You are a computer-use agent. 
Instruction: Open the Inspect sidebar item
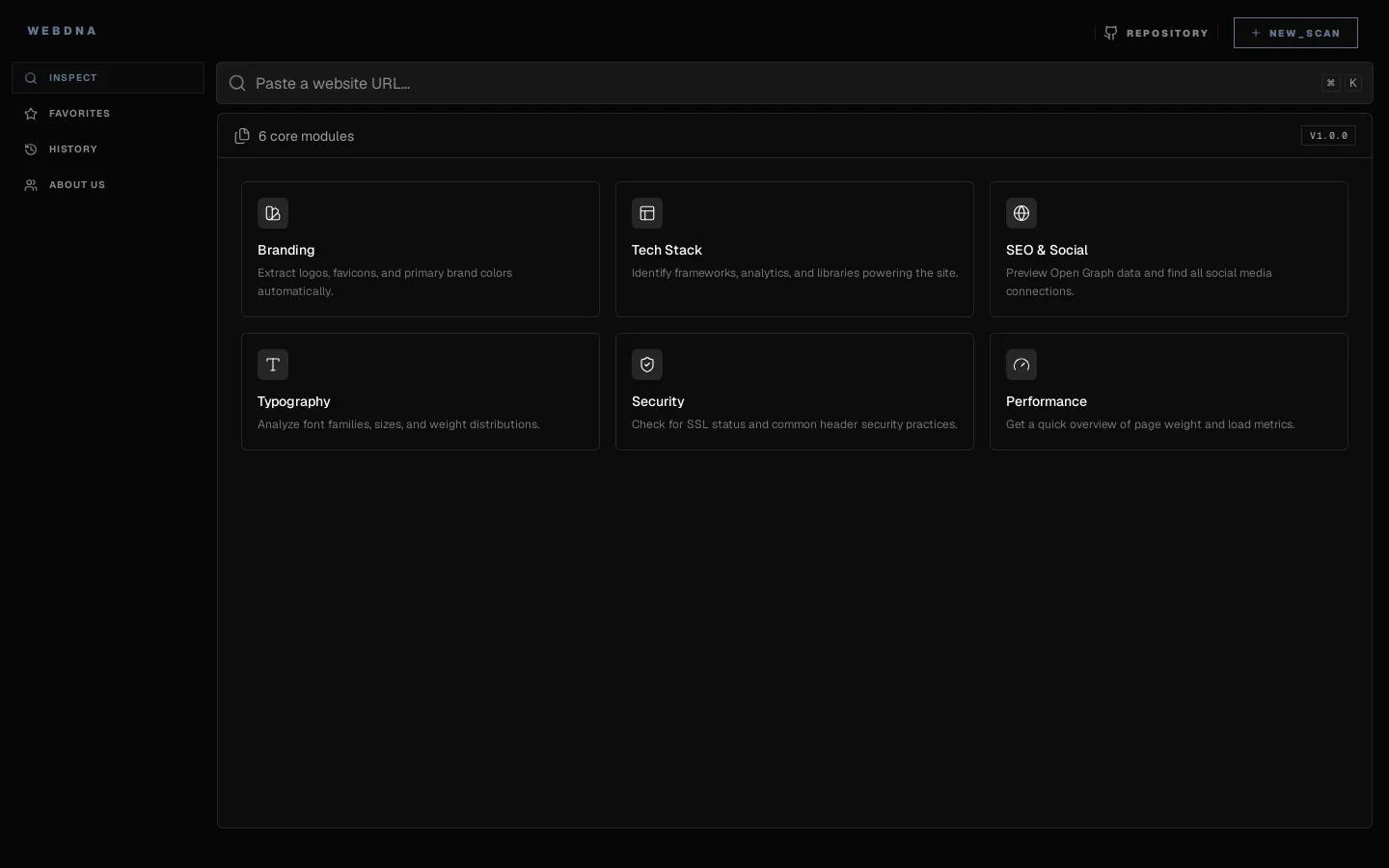[x=108, y=78]
